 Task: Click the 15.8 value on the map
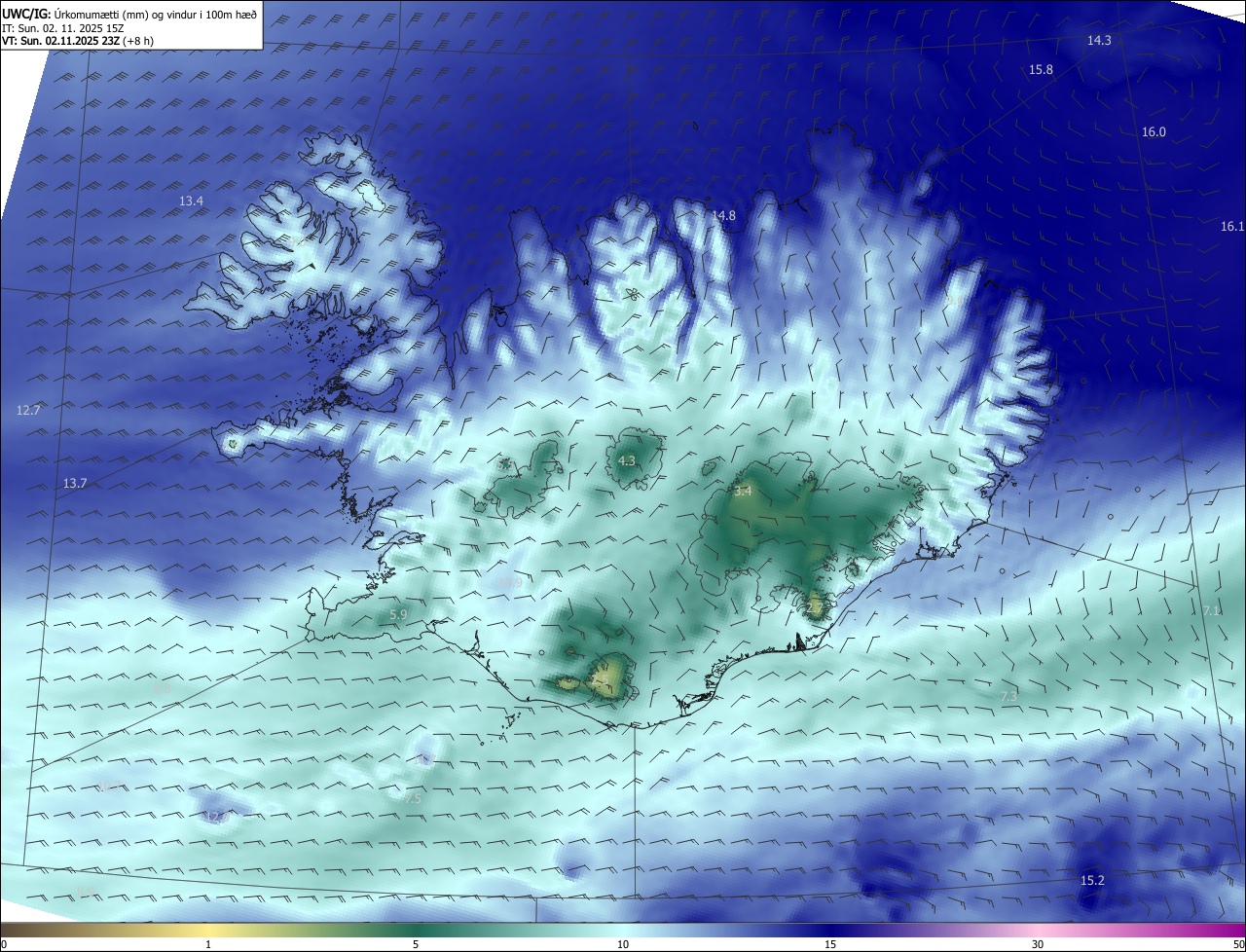1041,69
